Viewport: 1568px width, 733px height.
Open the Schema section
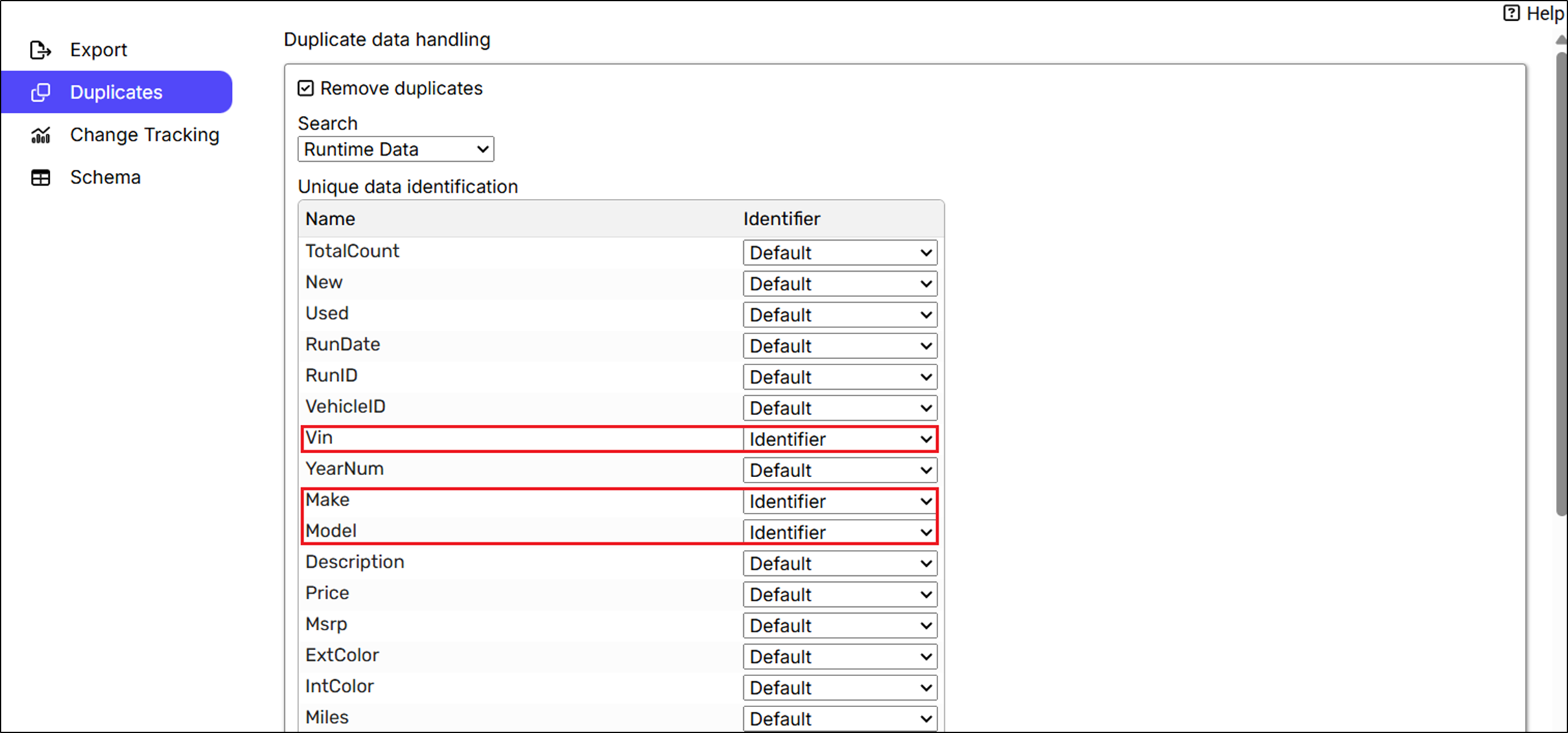(105, 178)
